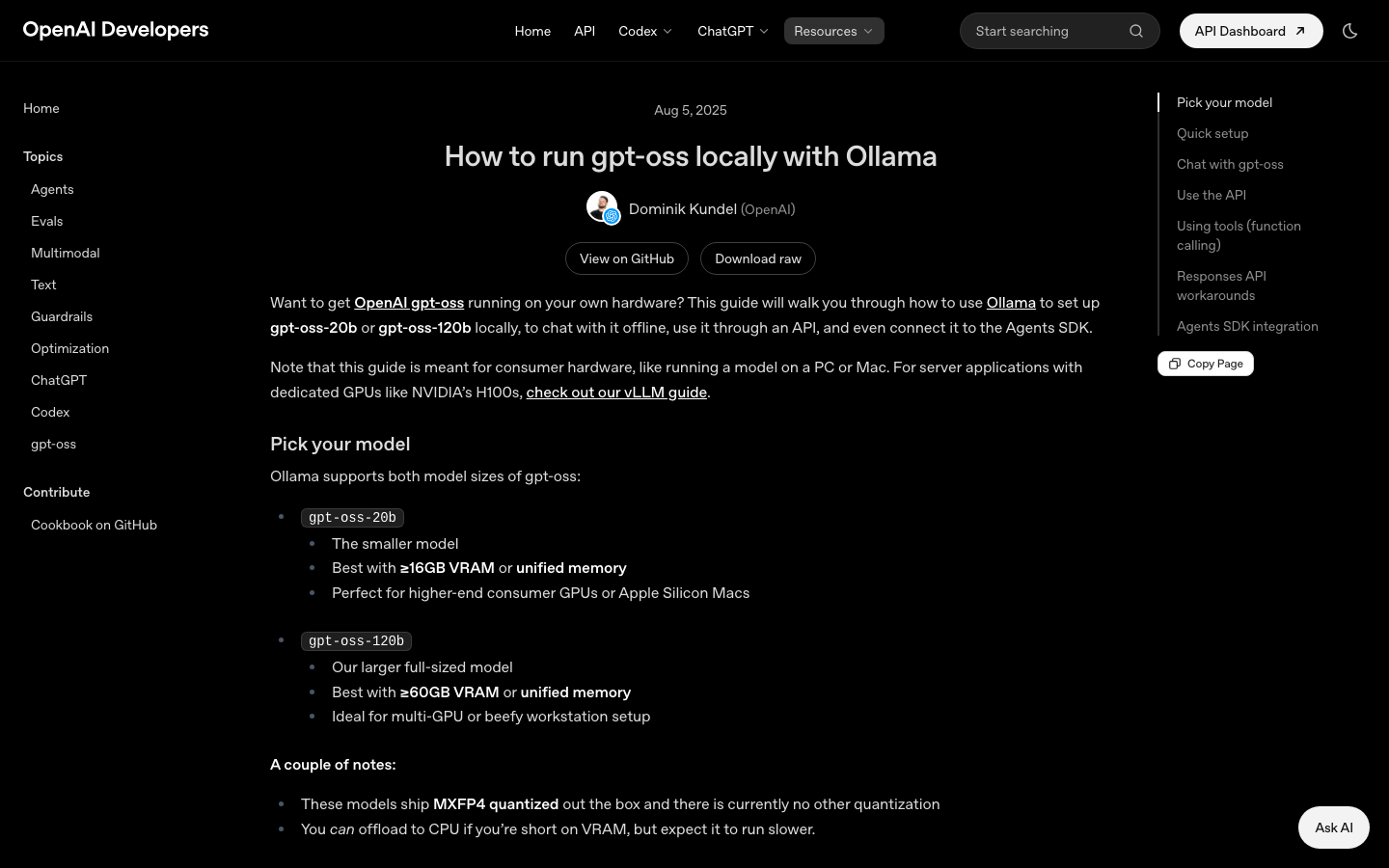
Task: Open the Ask AI assistant button
Action: point(1334,827)
